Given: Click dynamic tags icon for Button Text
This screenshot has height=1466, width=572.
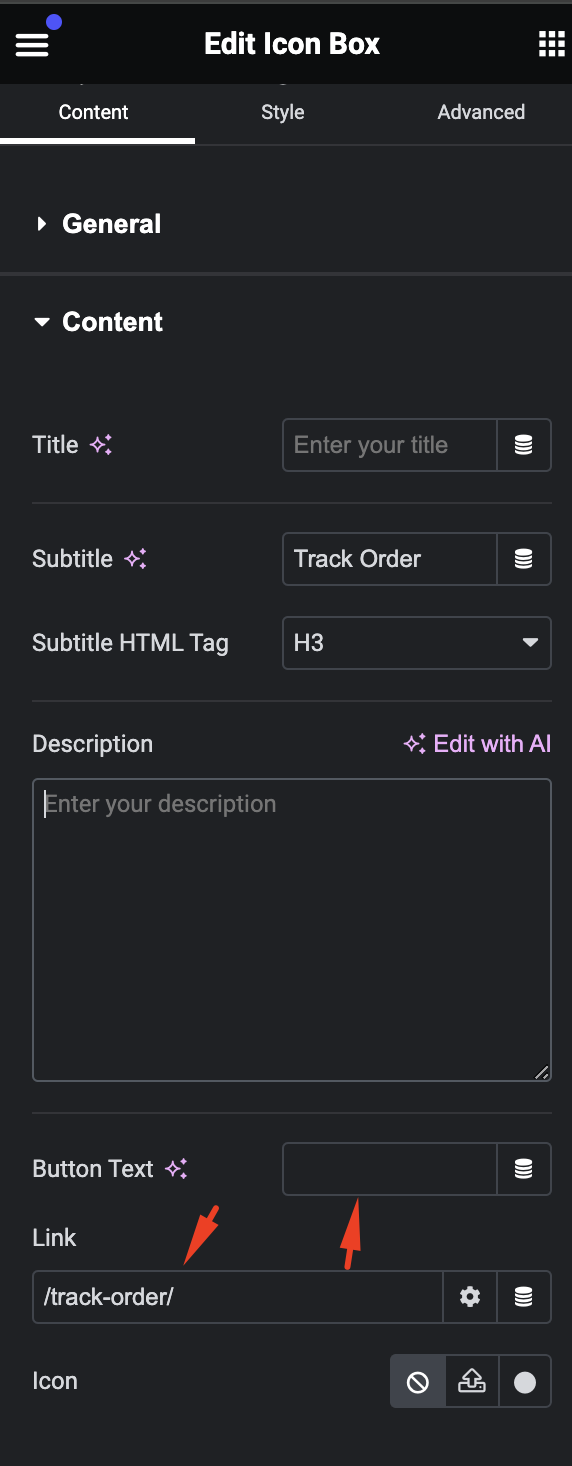Looking at the screenshot, I should point(523,1169).
